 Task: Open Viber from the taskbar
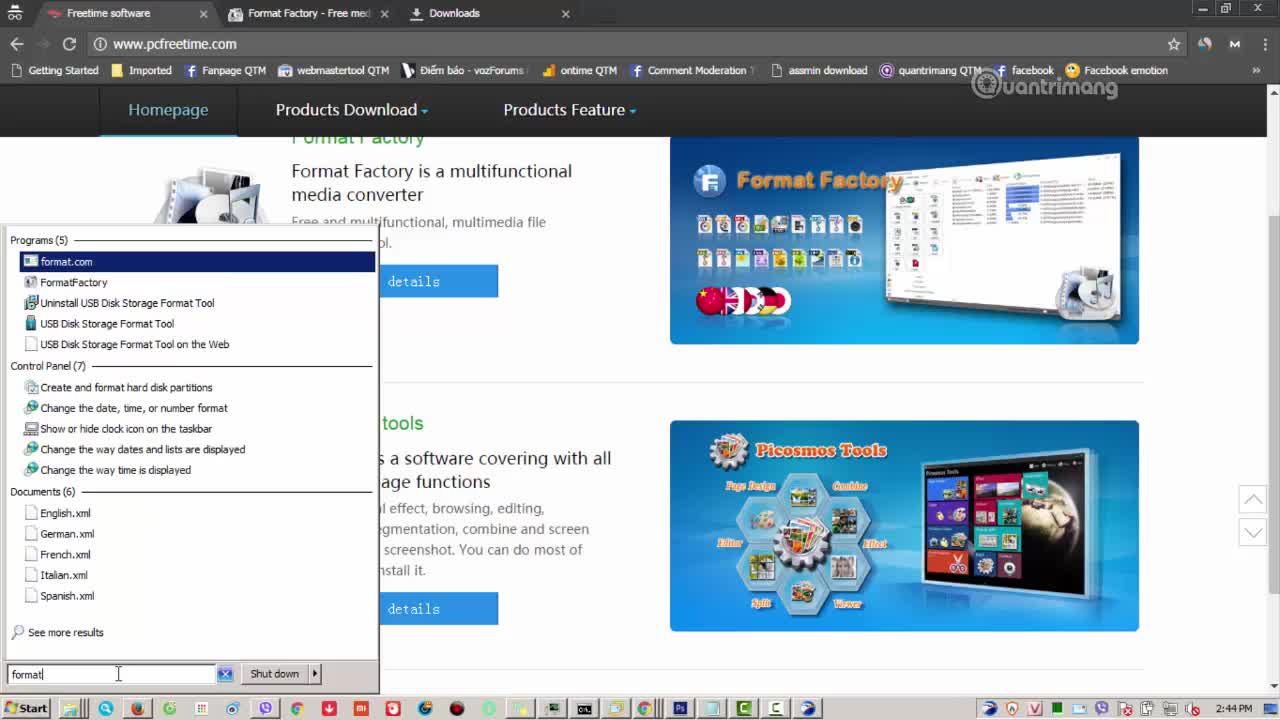click(x=265, y=708)
